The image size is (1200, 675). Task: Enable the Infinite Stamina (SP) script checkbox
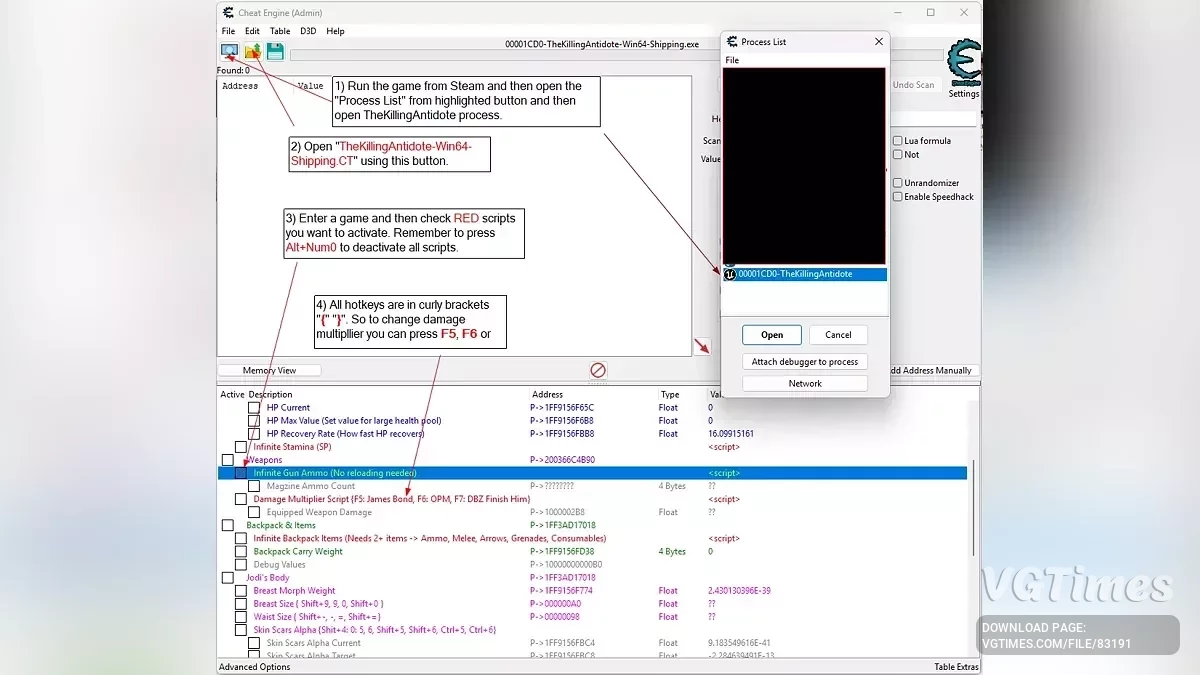[241, 447]
